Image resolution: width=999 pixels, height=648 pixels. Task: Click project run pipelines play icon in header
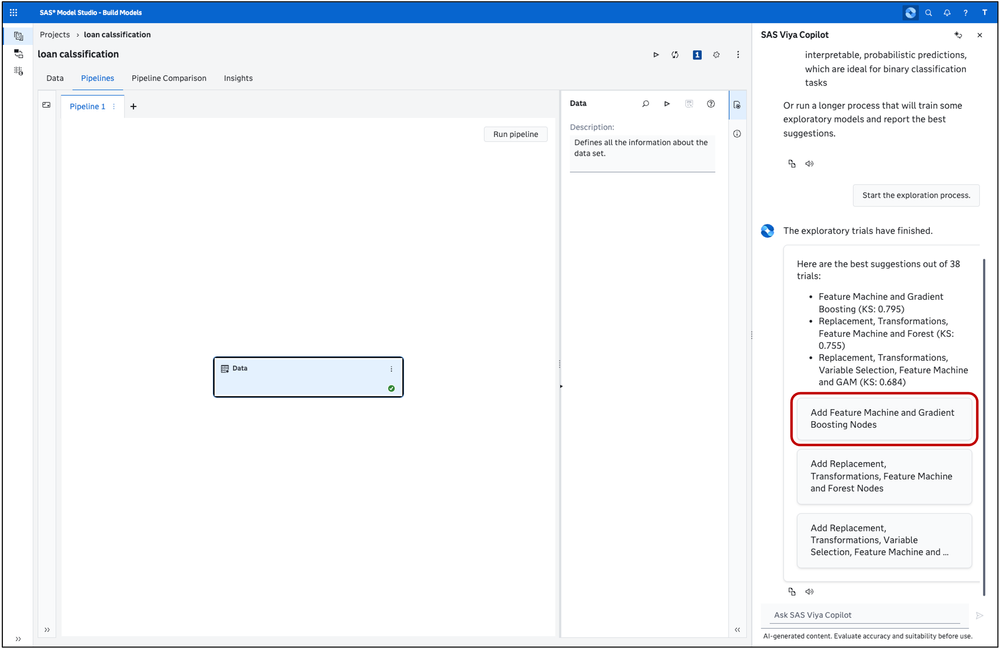(656, 55)
